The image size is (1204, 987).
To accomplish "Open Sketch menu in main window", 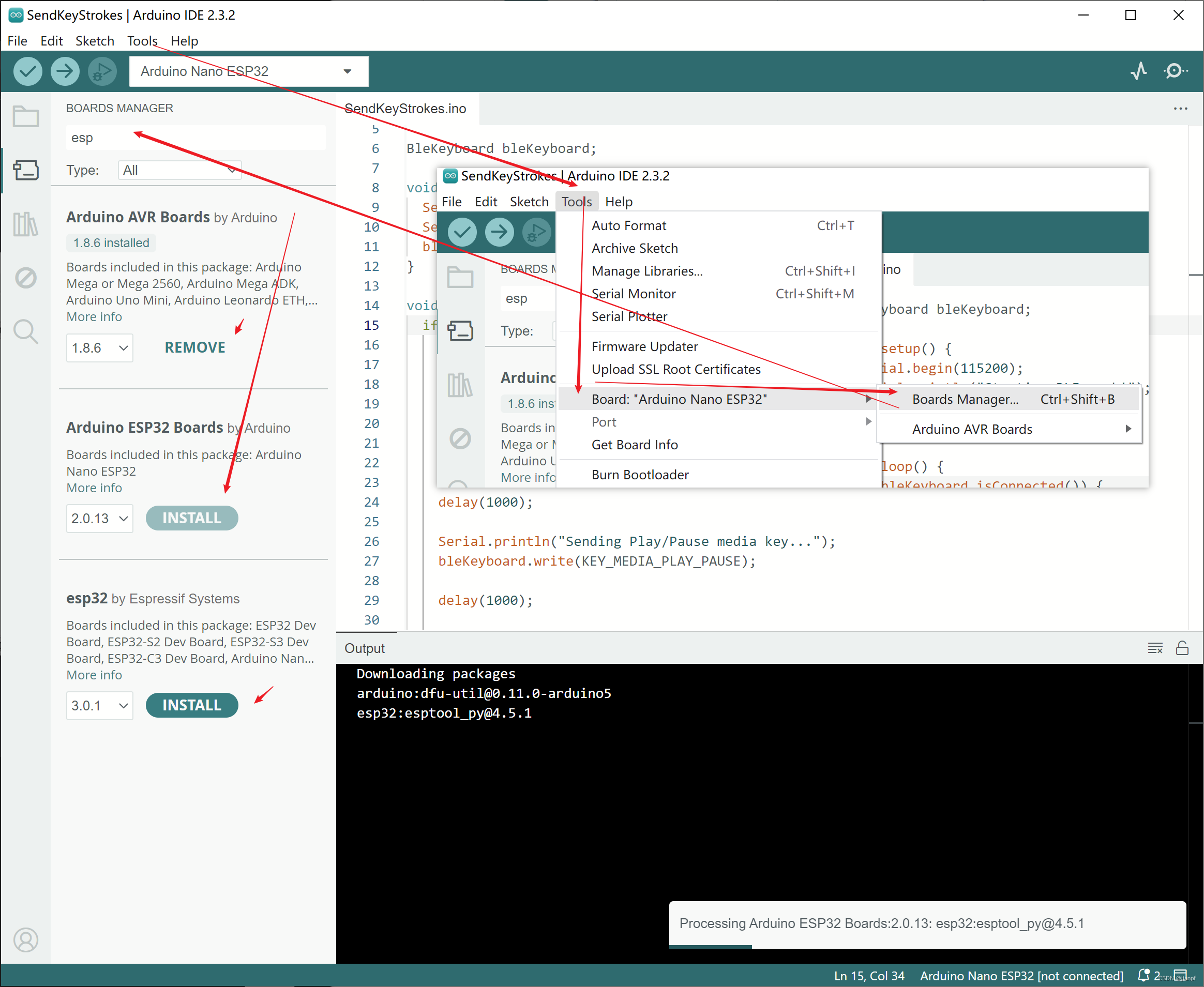I will [95, 41].
